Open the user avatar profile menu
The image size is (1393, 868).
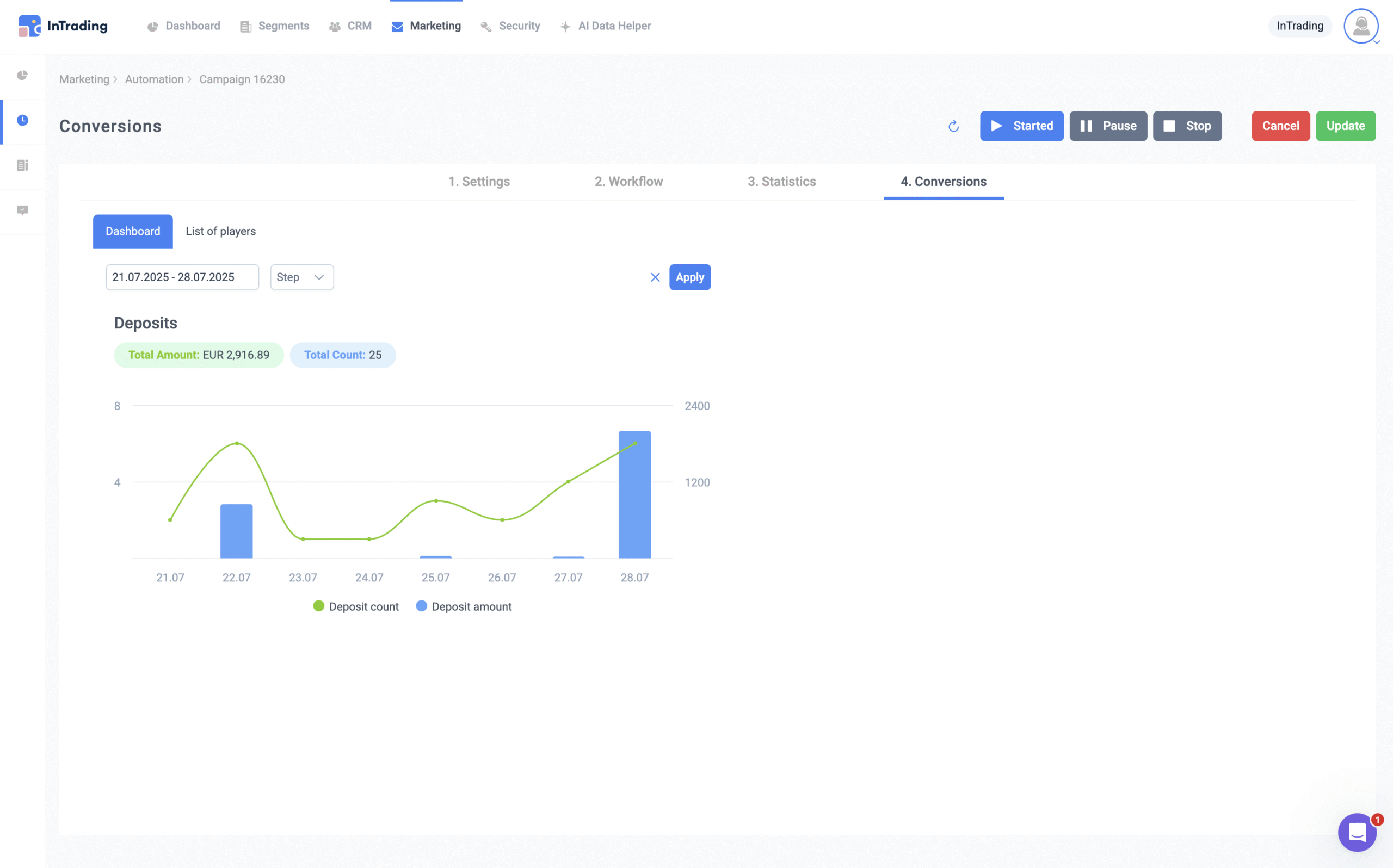pyautogui.click(x=1360, y=26)
